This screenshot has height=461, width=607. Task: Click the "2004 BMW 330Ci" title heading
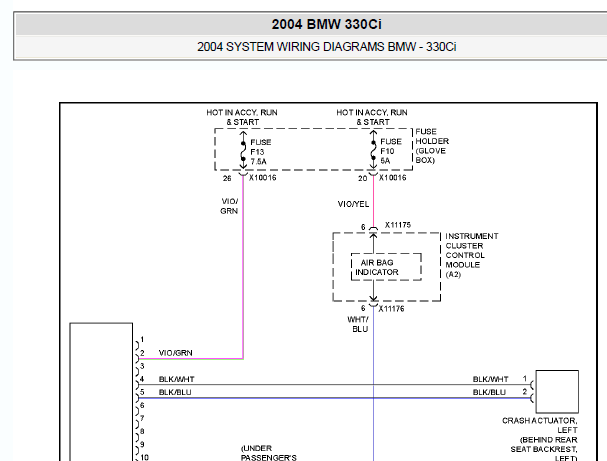(x=326, y=24)
